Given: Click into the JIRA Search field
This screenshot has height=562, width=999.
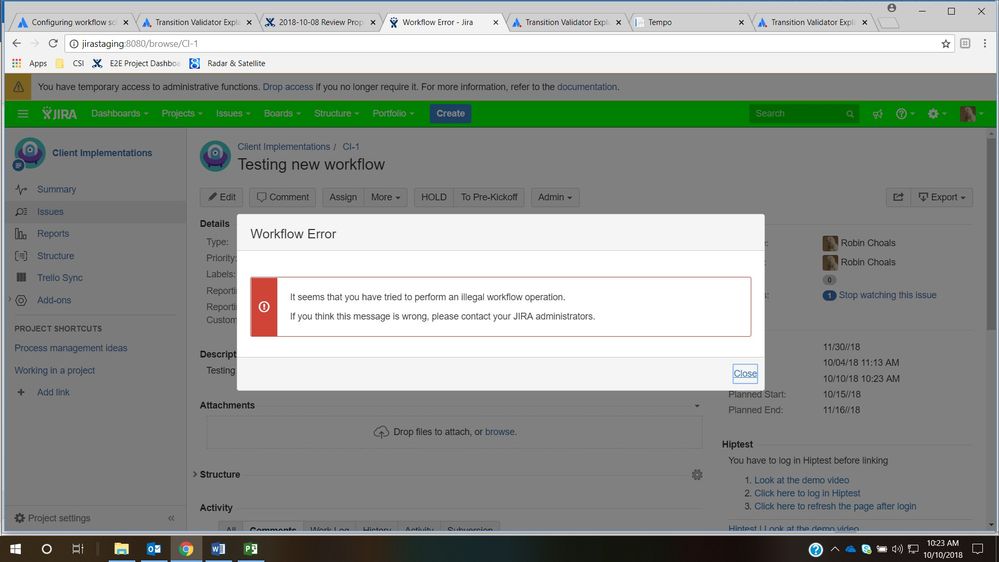Looking at the screenshot, I should click(x=803, y=113).
